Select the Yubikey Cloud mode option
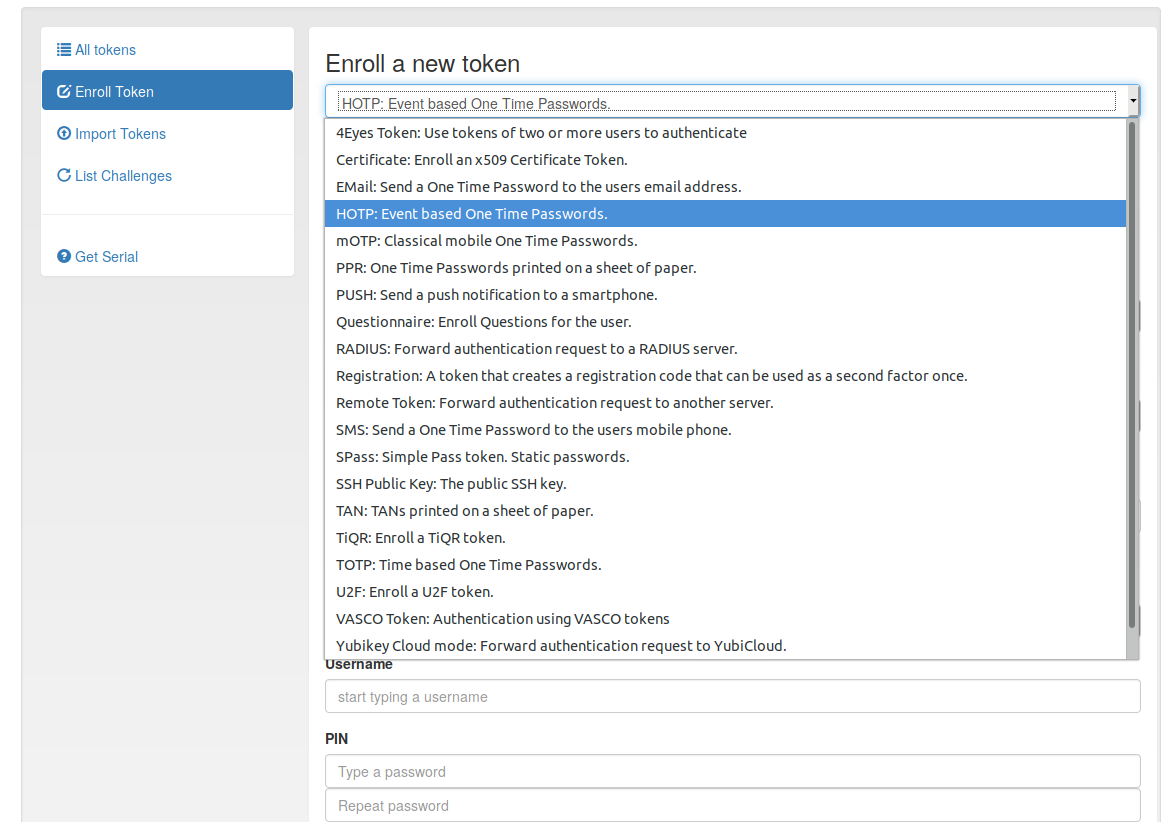This screenshot has height=822, width=1173. 726,645
